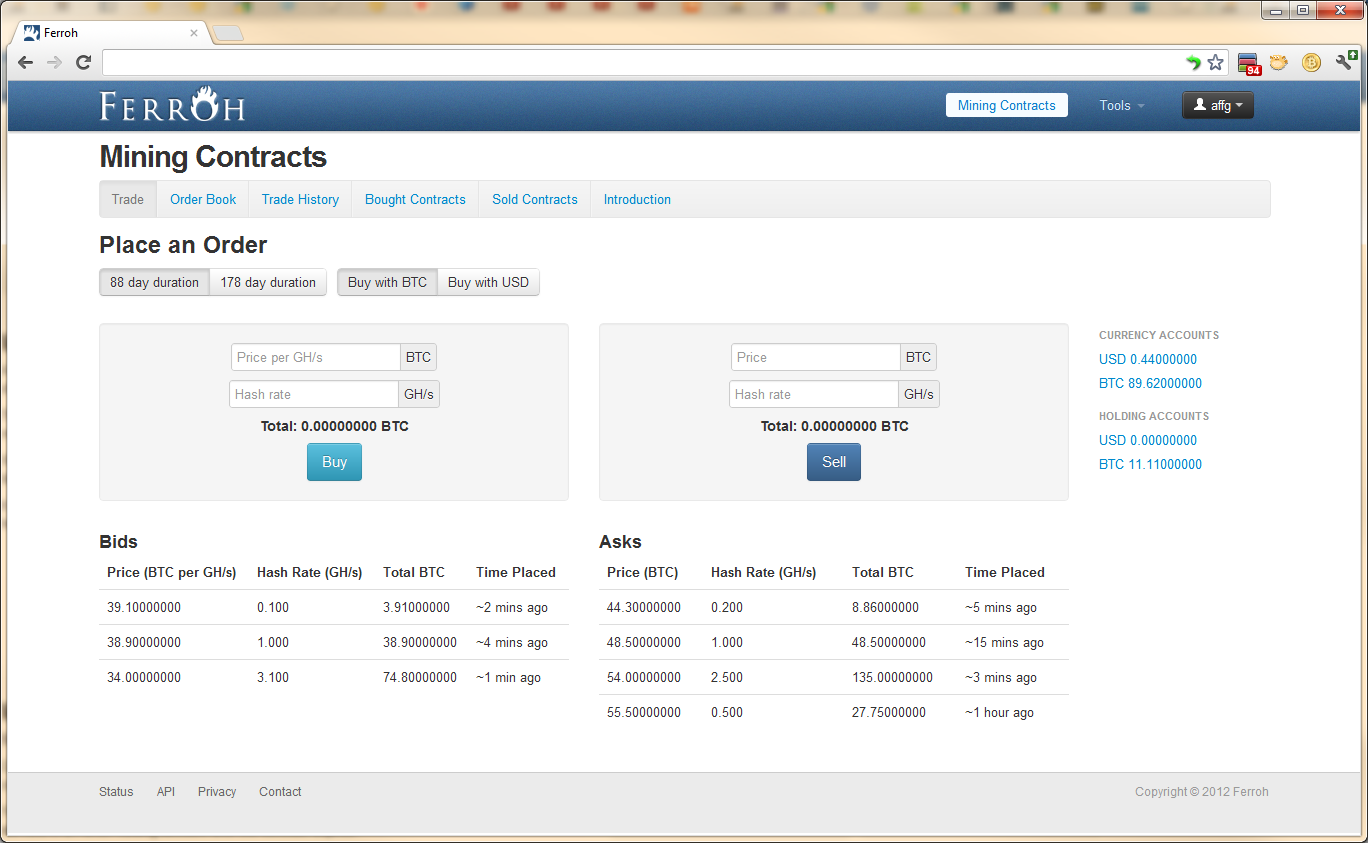The image size is (1368, 843).
Task: Bookmark page using the star icon
Action: click(1215, 63)
